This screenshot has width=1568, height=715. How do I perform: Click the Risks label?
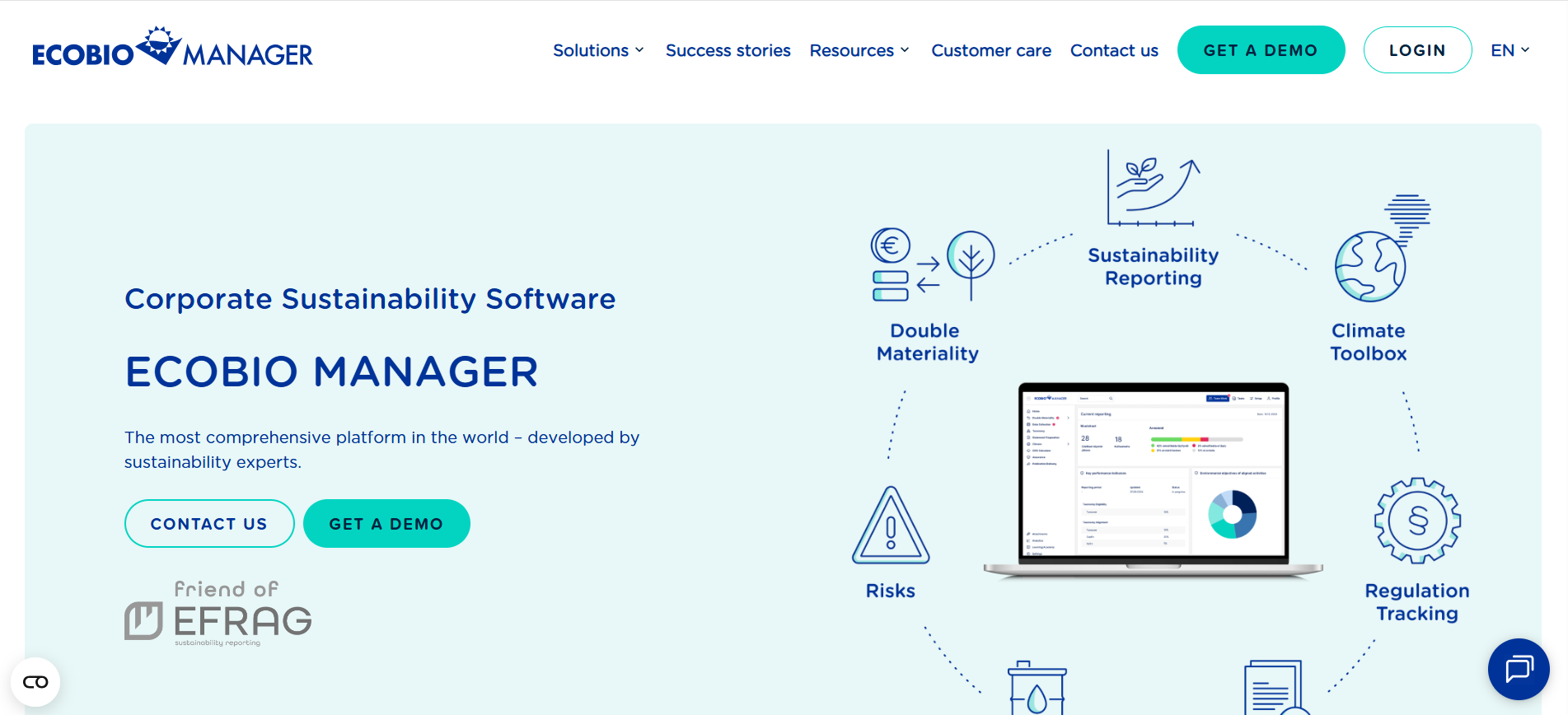(x=891, y=591)
